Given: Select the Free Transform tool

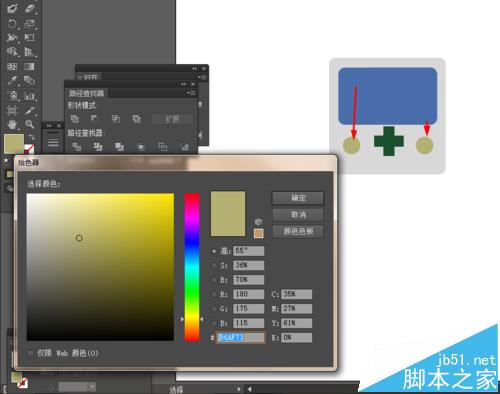Looking at the screenshot, I should (x=30, y=38).
